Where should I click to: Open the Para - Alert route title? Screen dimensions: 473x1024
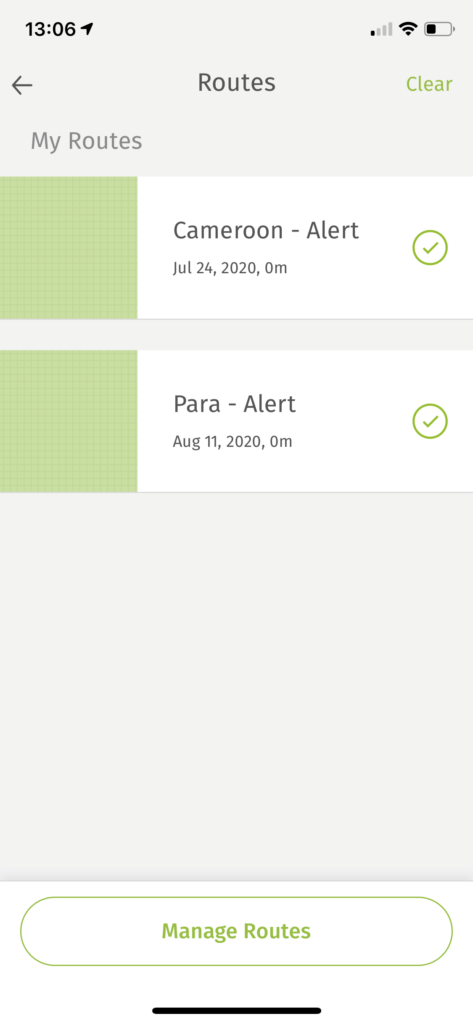[x=235, y=404]
